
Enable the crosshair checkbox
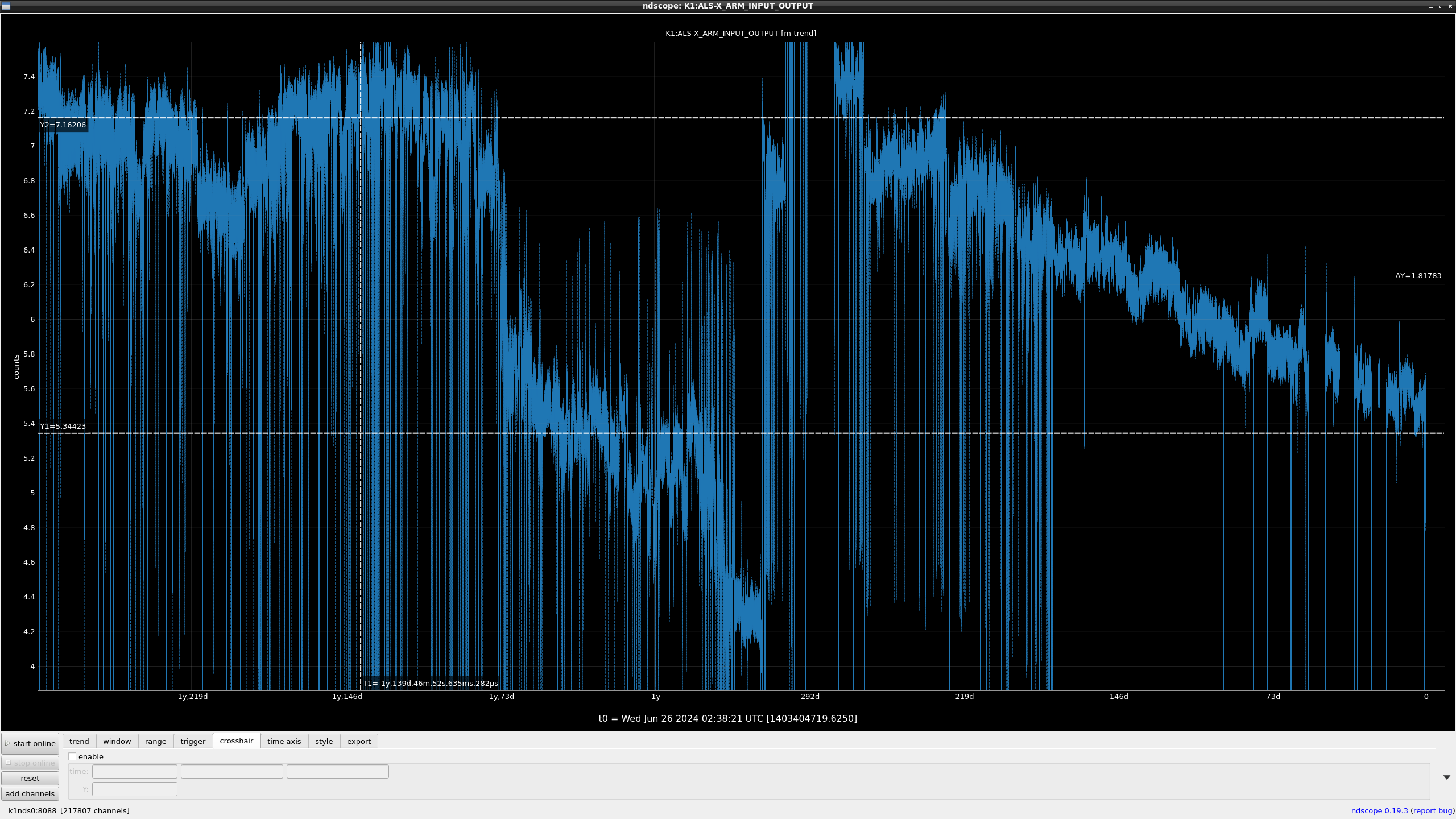pyautogui.click(x=72, y=756)
